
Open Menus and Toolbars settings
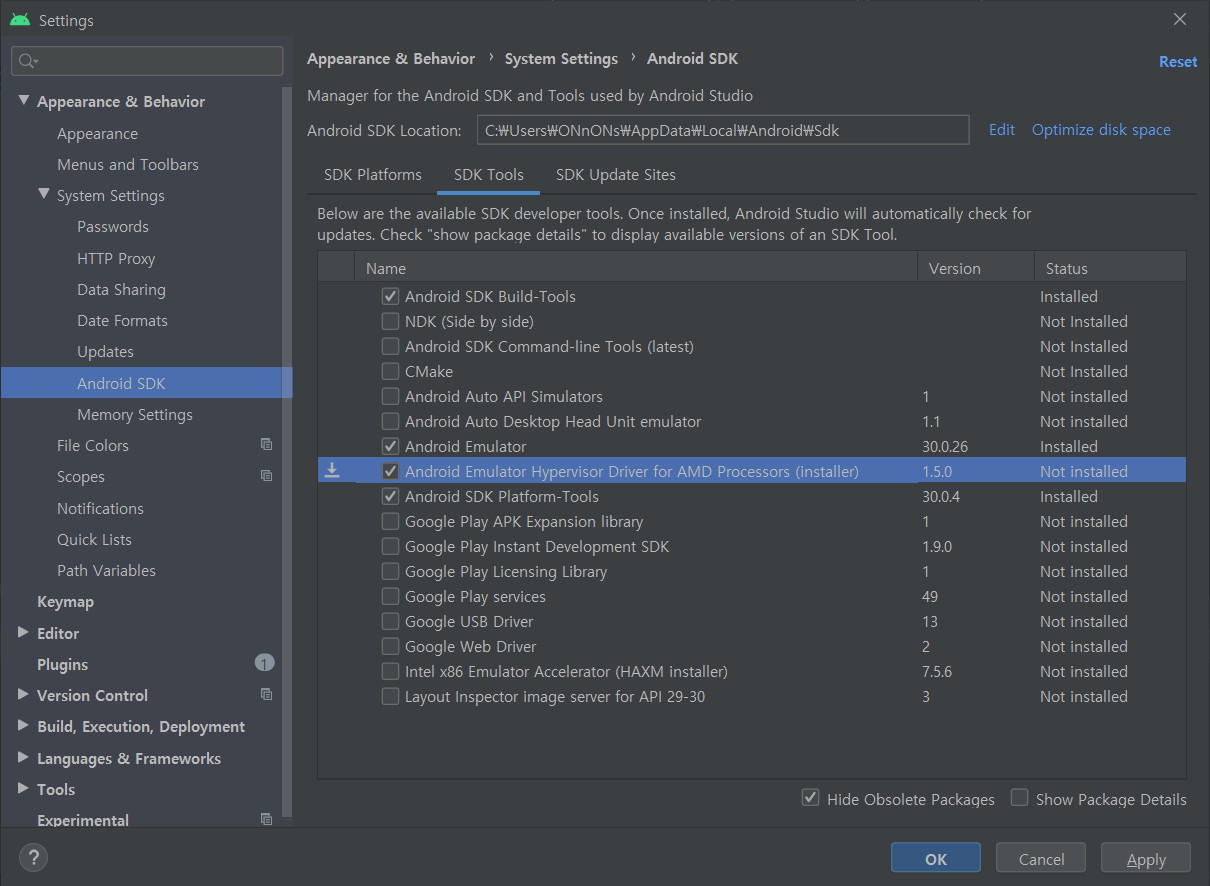click(x=128, y=164)
